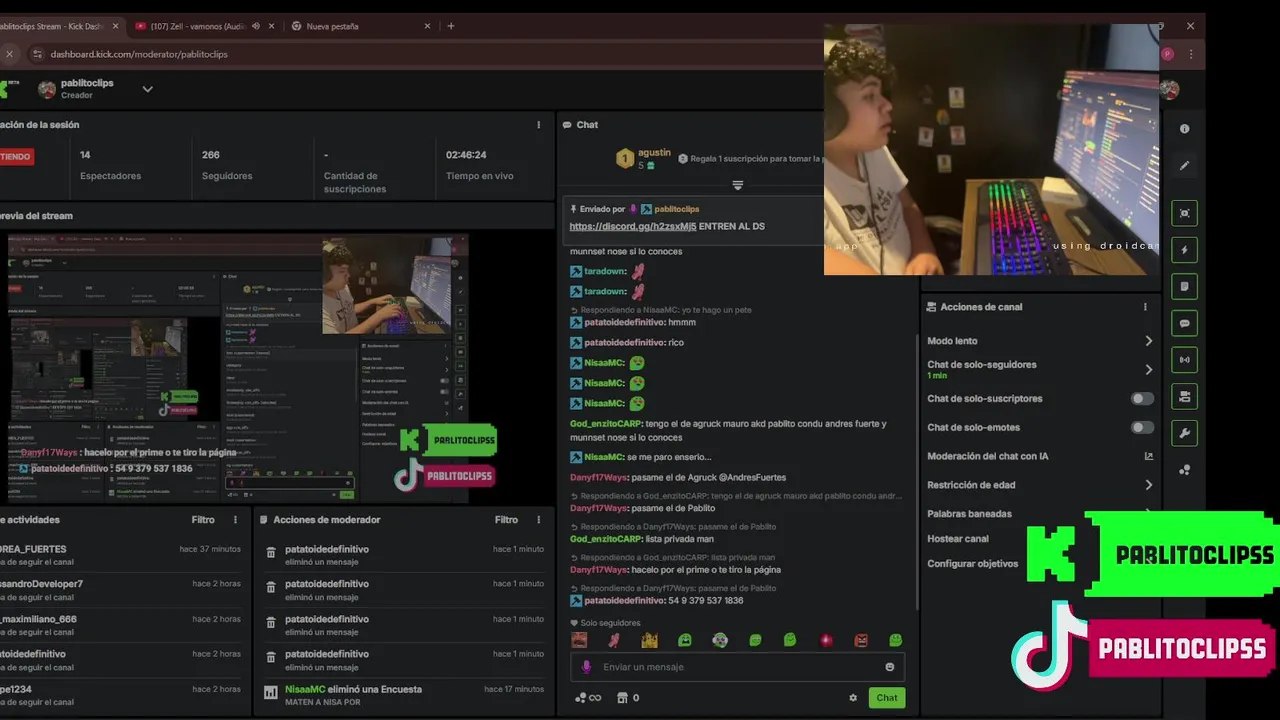Open chat settings gear icon
1280x720 pixels.
point(853,698)
